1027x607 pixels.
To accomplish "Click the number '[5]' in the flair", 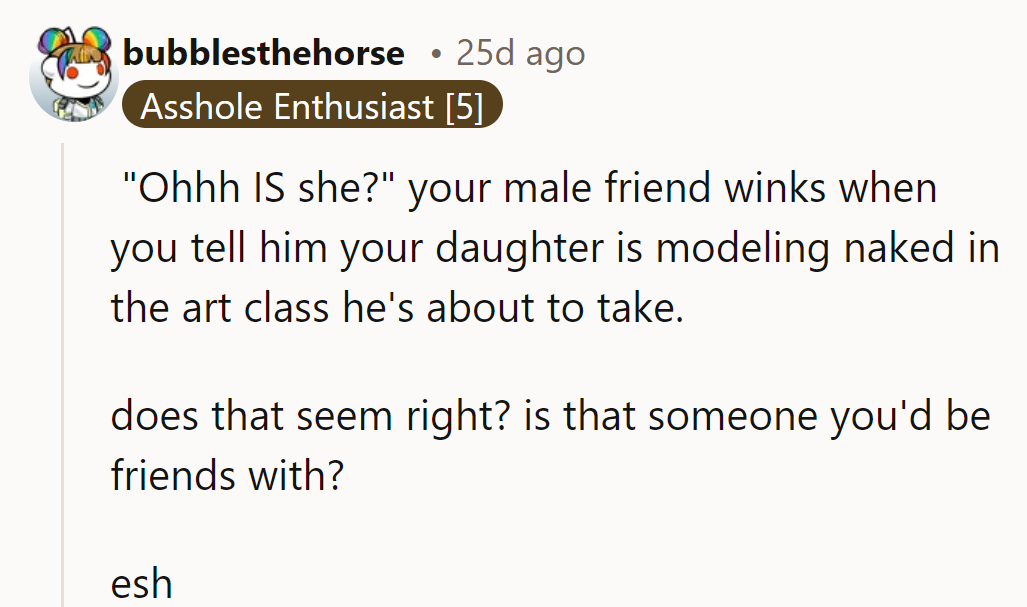I will click(x=465, y=106).
